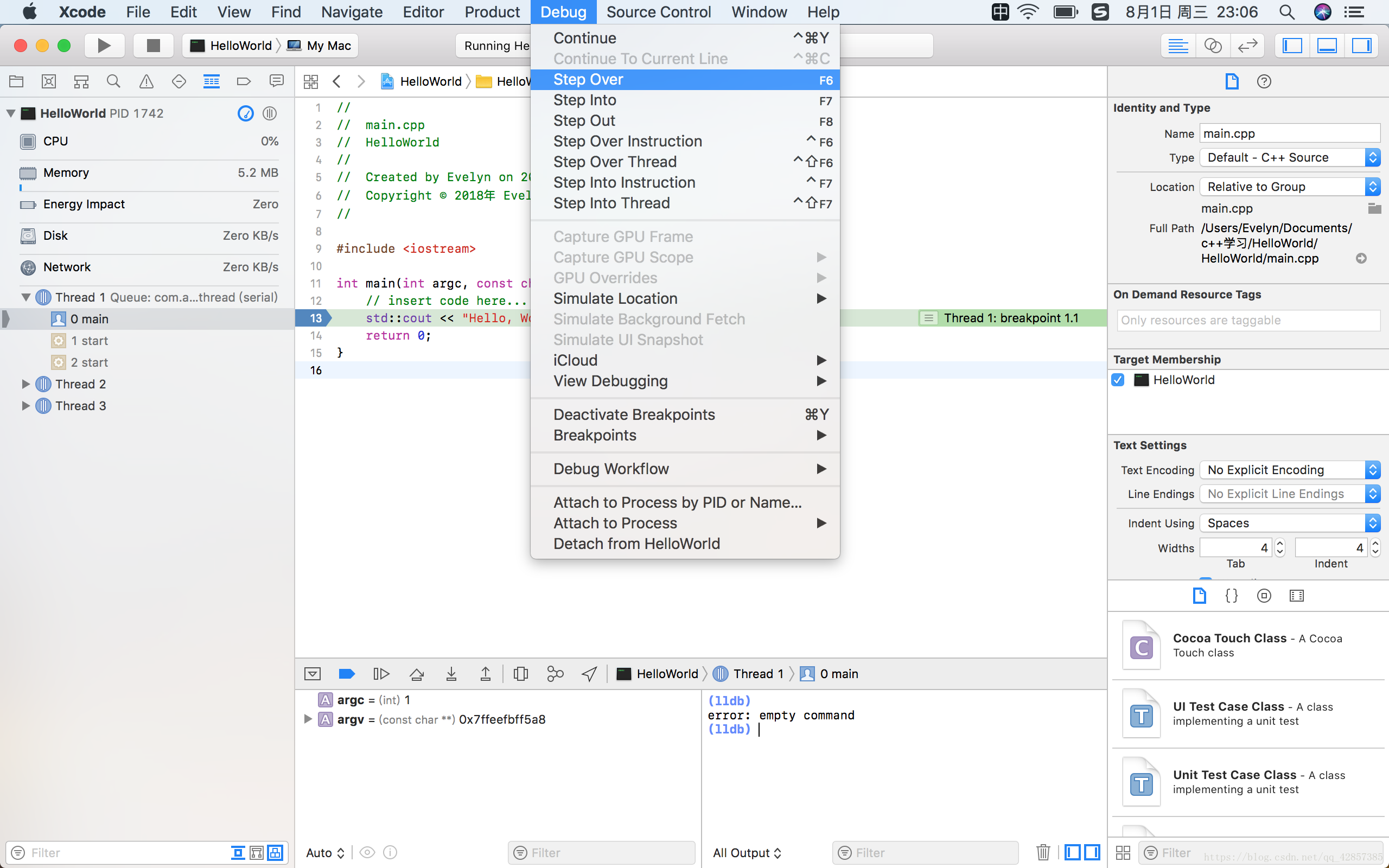The width and height of the screenshot is (1389, 868).
Task: Toggle Quick Look eye icon for variables
Action: pyautogui.click(x=367, y=852)
